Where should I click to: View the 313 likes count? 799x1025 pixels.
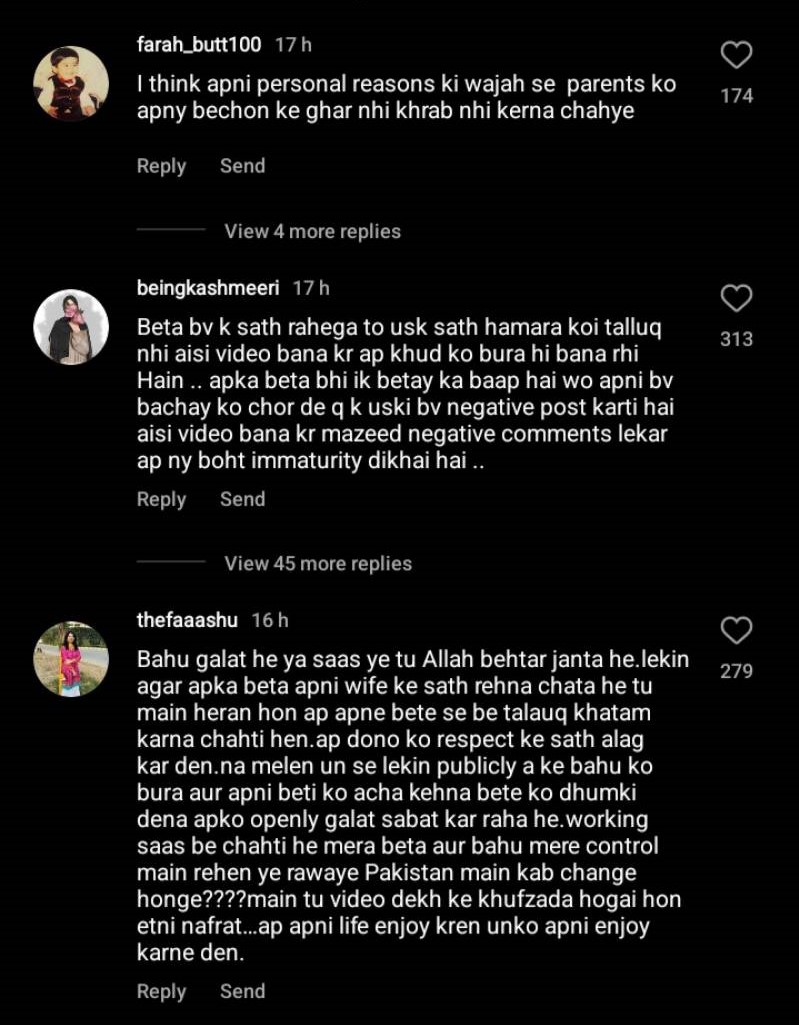coord(737,339)
